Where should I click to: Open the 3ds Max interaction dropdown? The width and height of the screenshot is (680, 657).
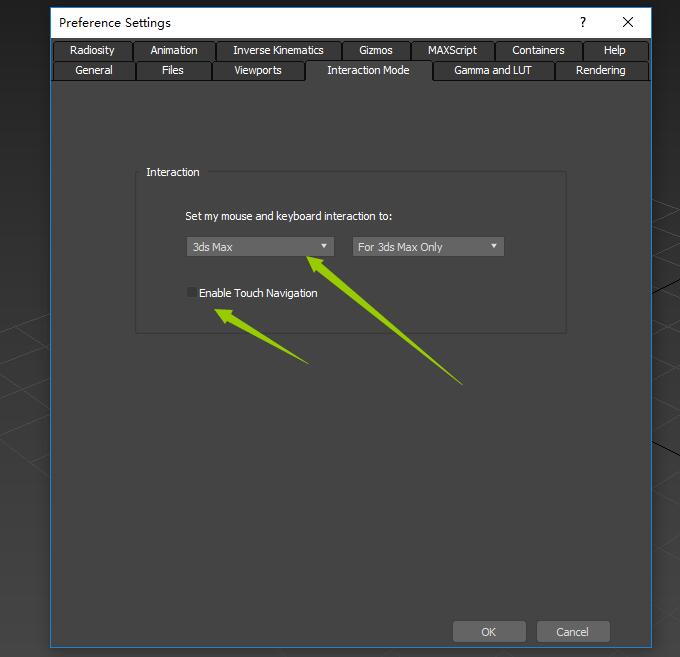(260, 246)
